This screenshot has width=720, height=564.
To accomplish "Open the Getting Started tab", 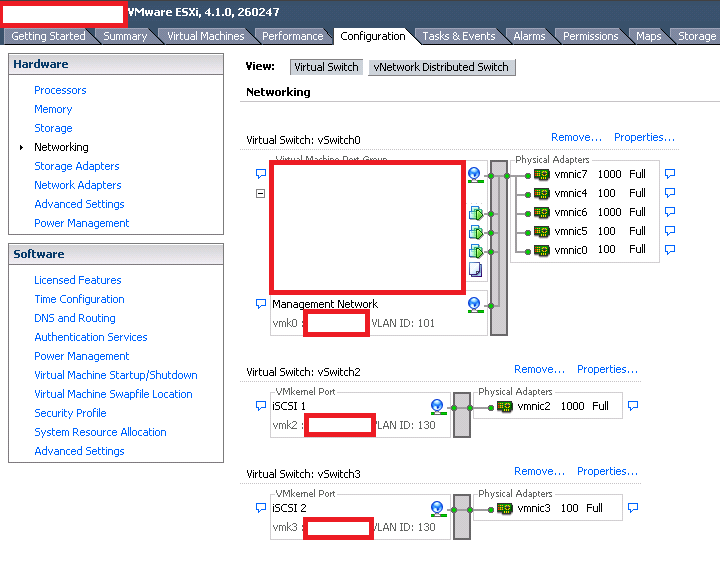I will coord(48,36).
